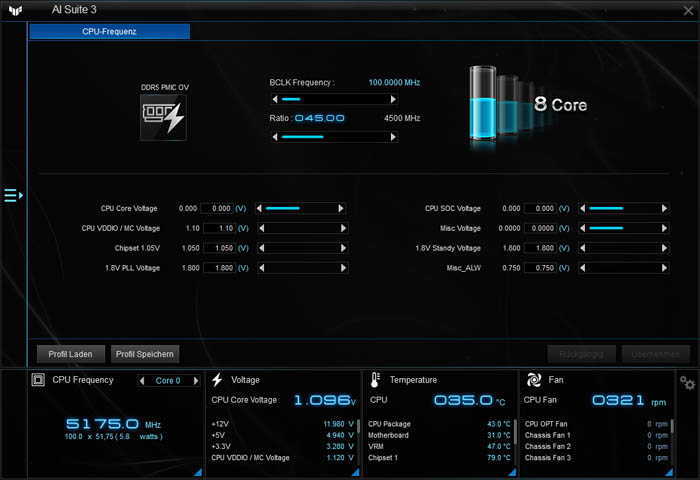The height and width of the screenshot is (480, 700).
Task: Select next core right of Core 0
Action: [x=196, y=380]
